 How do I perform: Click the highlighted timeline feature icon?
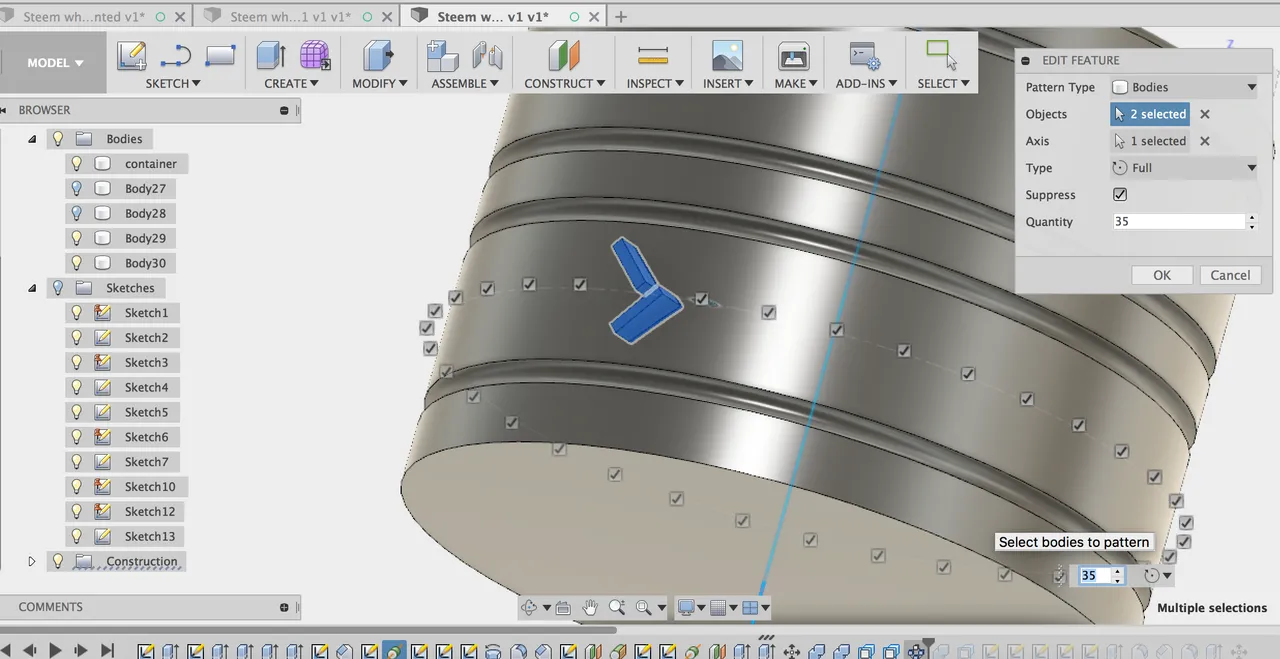[394, 651]
